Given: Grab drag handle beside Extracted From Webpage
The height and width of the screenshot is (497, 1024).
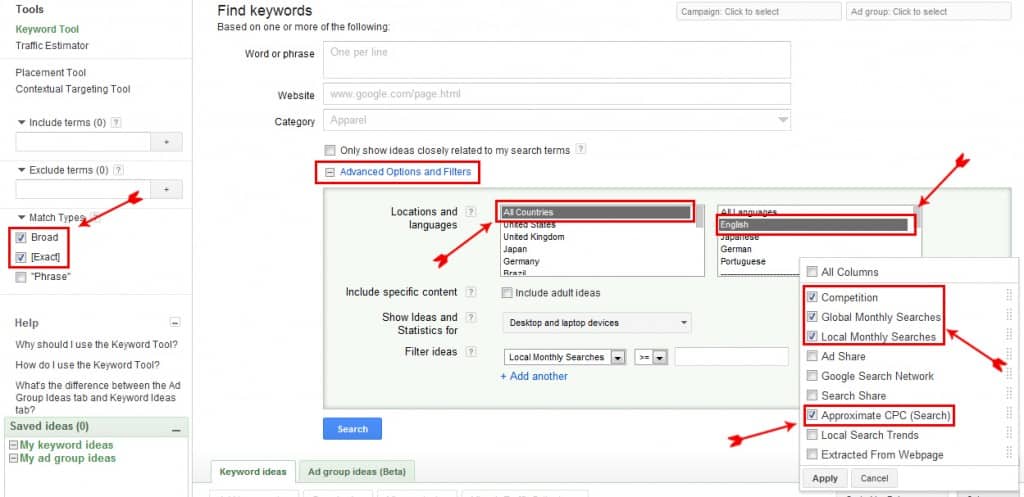Looking at the screenshot, I should (x=1009, y=454).
